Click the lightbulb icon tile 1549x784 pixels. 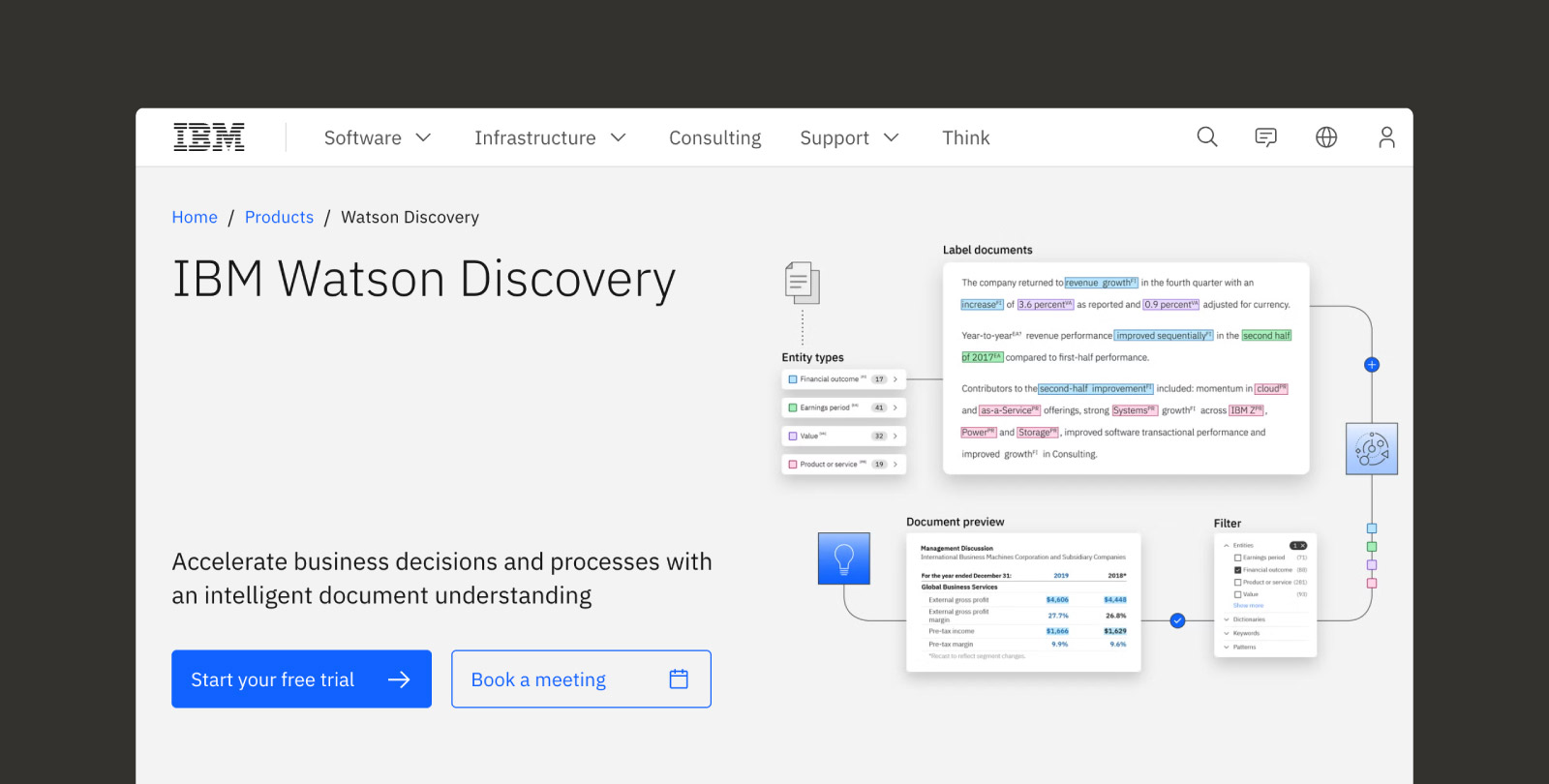click(x=844, y=558)
